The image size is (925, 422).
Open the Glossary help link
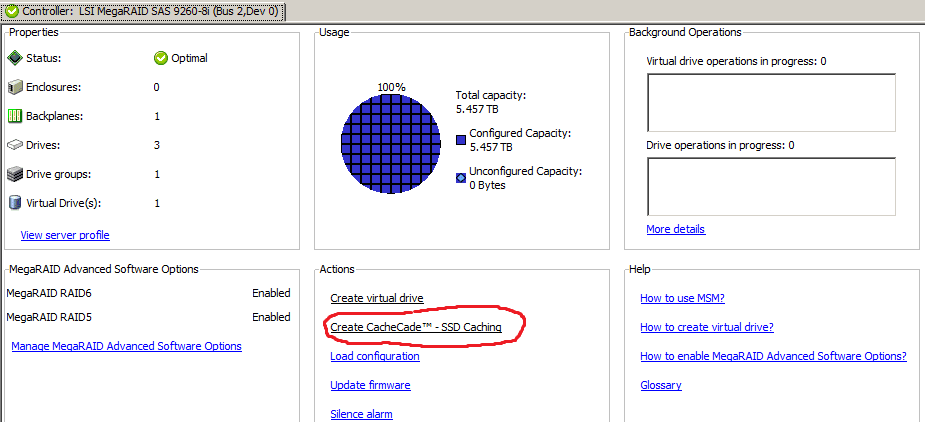pyautogui.click(x=661, y=385)
